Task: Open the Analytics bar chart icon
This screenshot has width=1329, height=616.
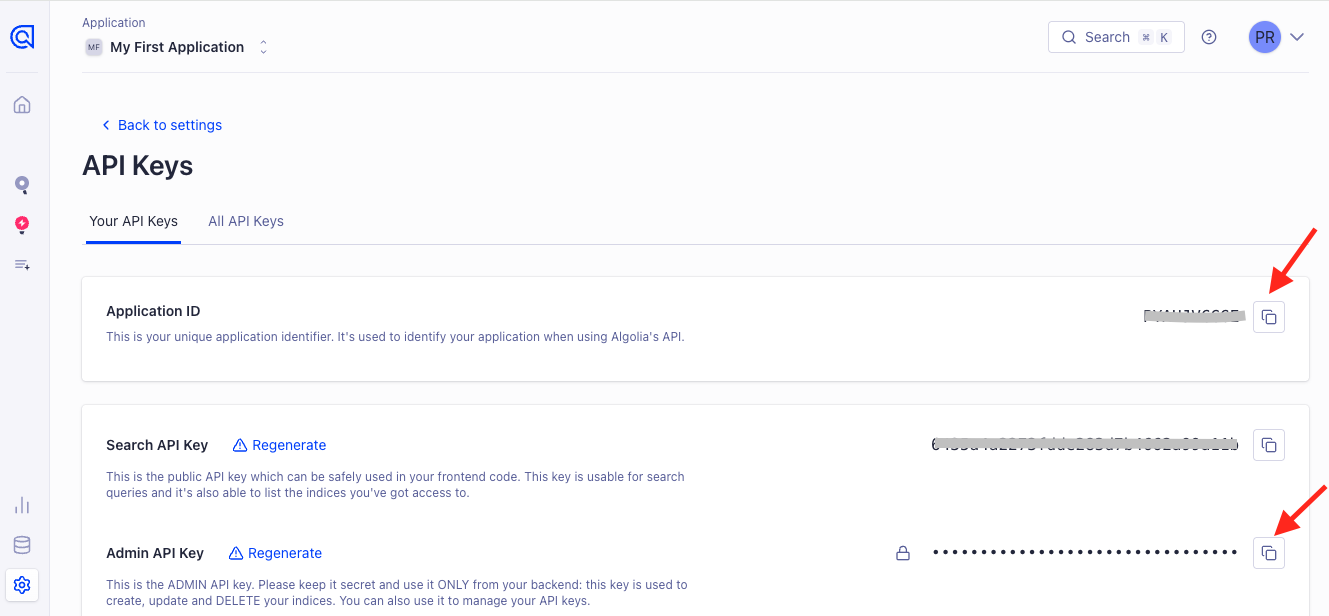Action: pos(22,505)
